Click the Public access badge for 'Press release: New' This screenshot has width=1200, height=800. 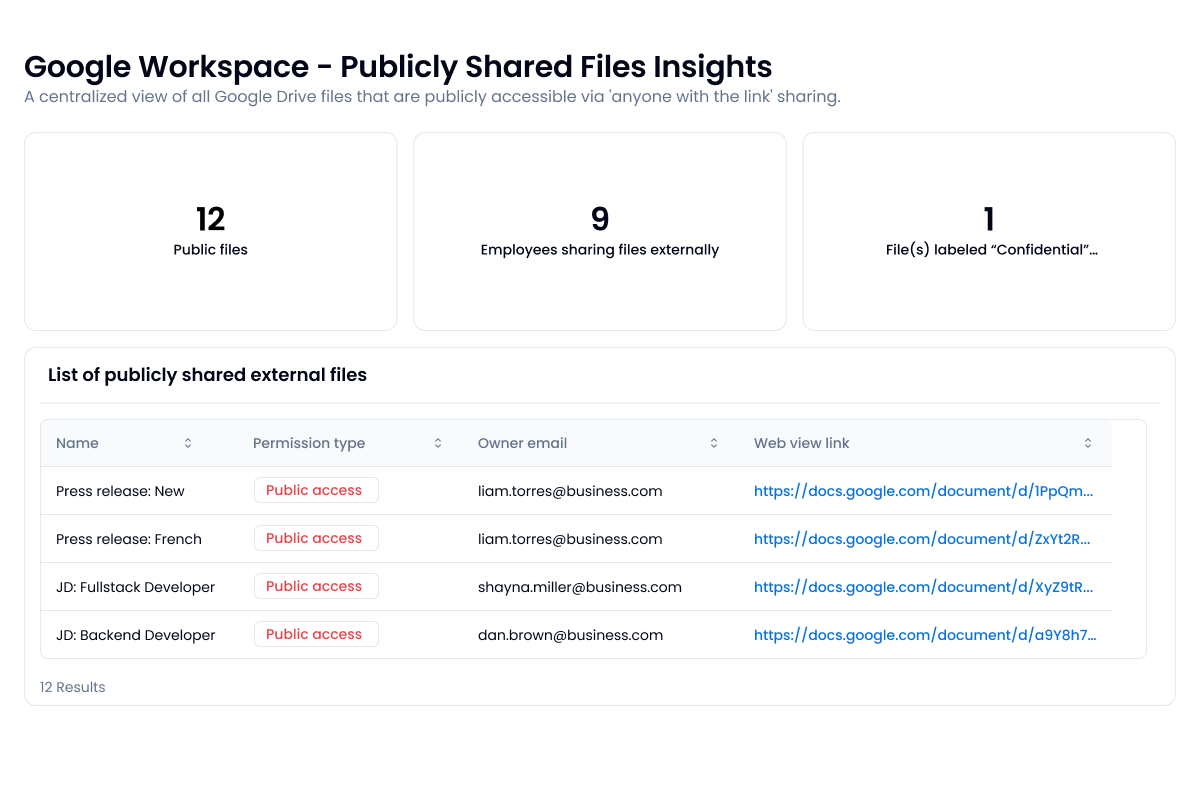point(316,490)
